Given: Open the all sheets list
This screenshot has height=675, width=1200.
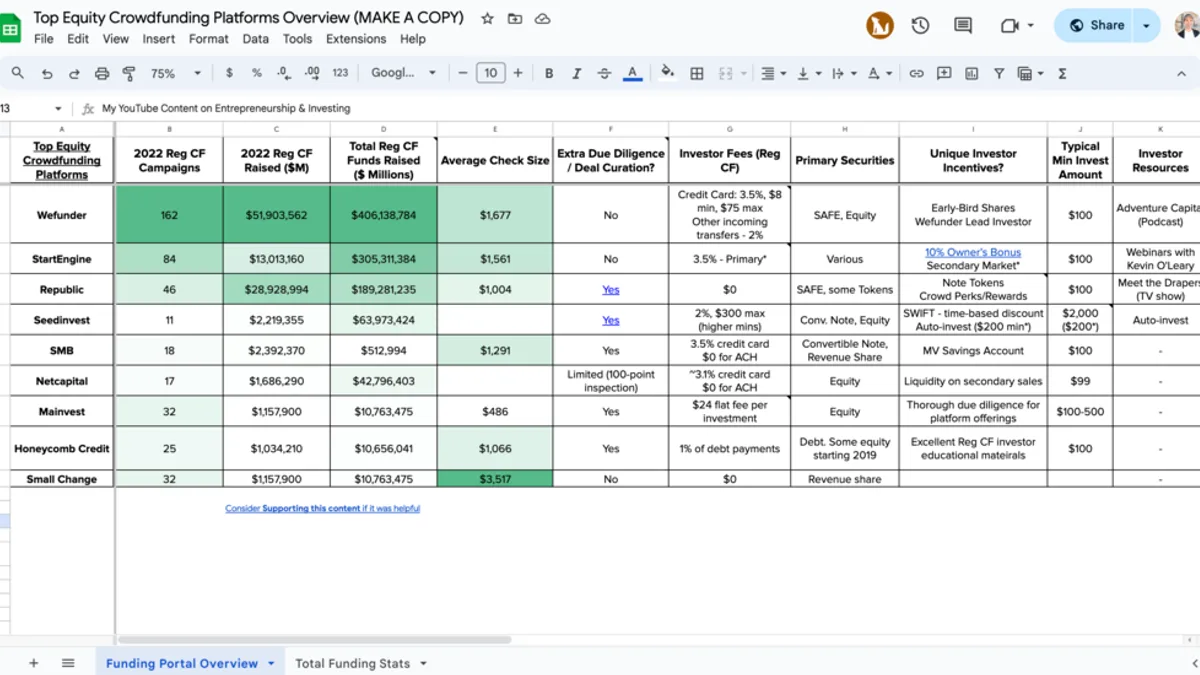Looking at the screenshot, I should point(68,663).
